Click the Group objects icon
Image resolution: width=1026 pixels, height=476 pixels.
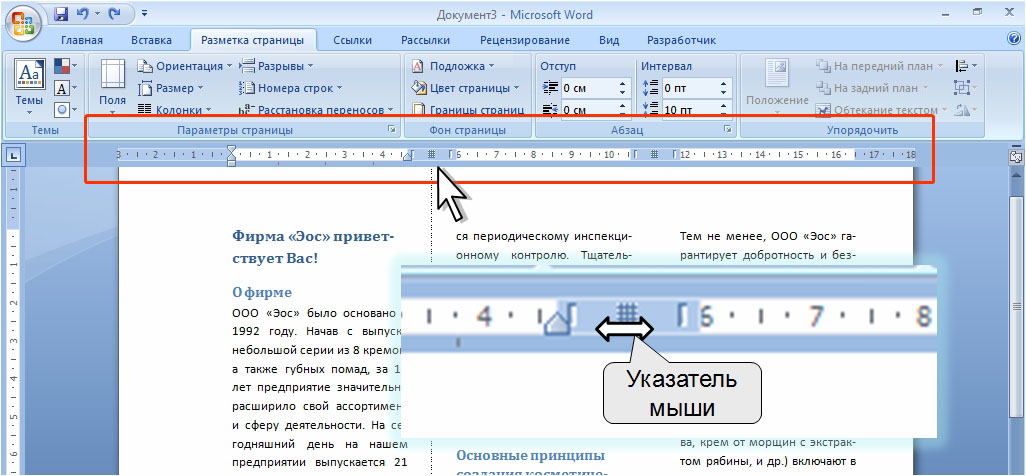point(966,88)
